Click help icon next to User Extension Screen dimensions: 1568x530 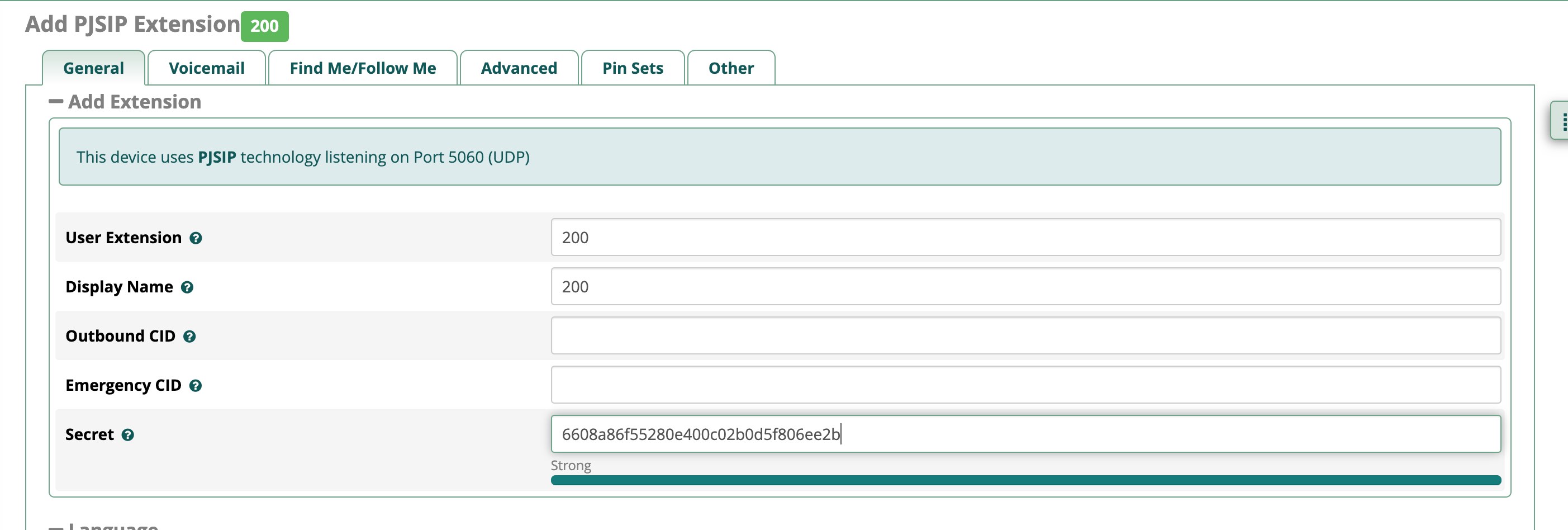coord(196,238)
